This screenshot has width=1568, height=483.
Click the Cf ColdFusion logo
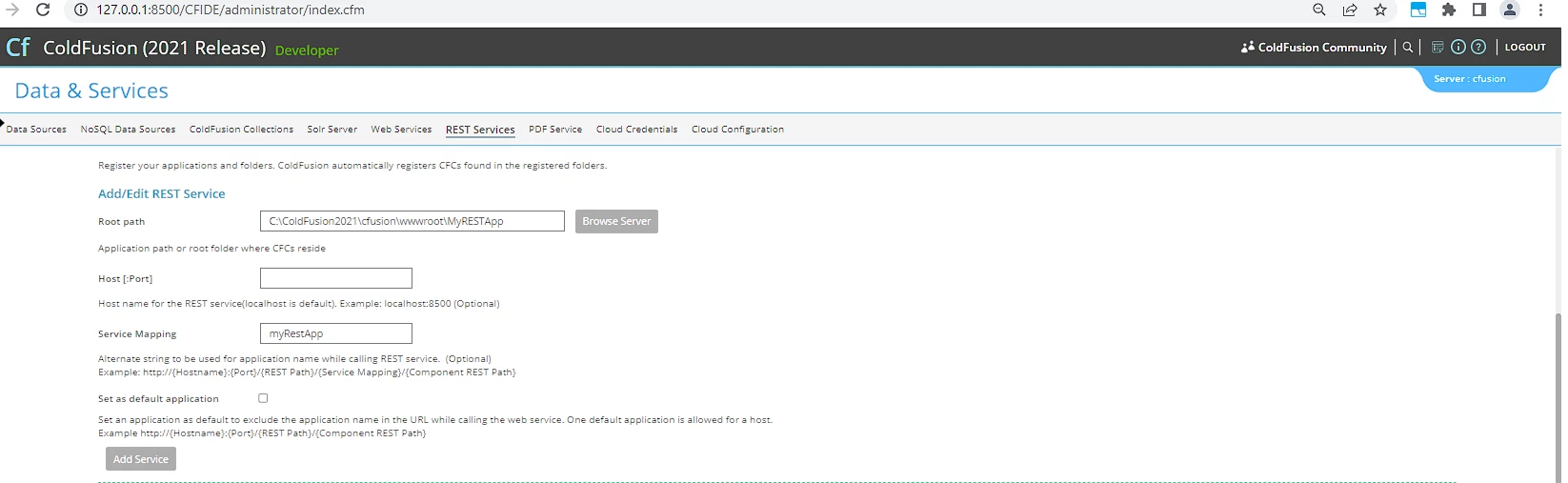click(x=18, y=48)
